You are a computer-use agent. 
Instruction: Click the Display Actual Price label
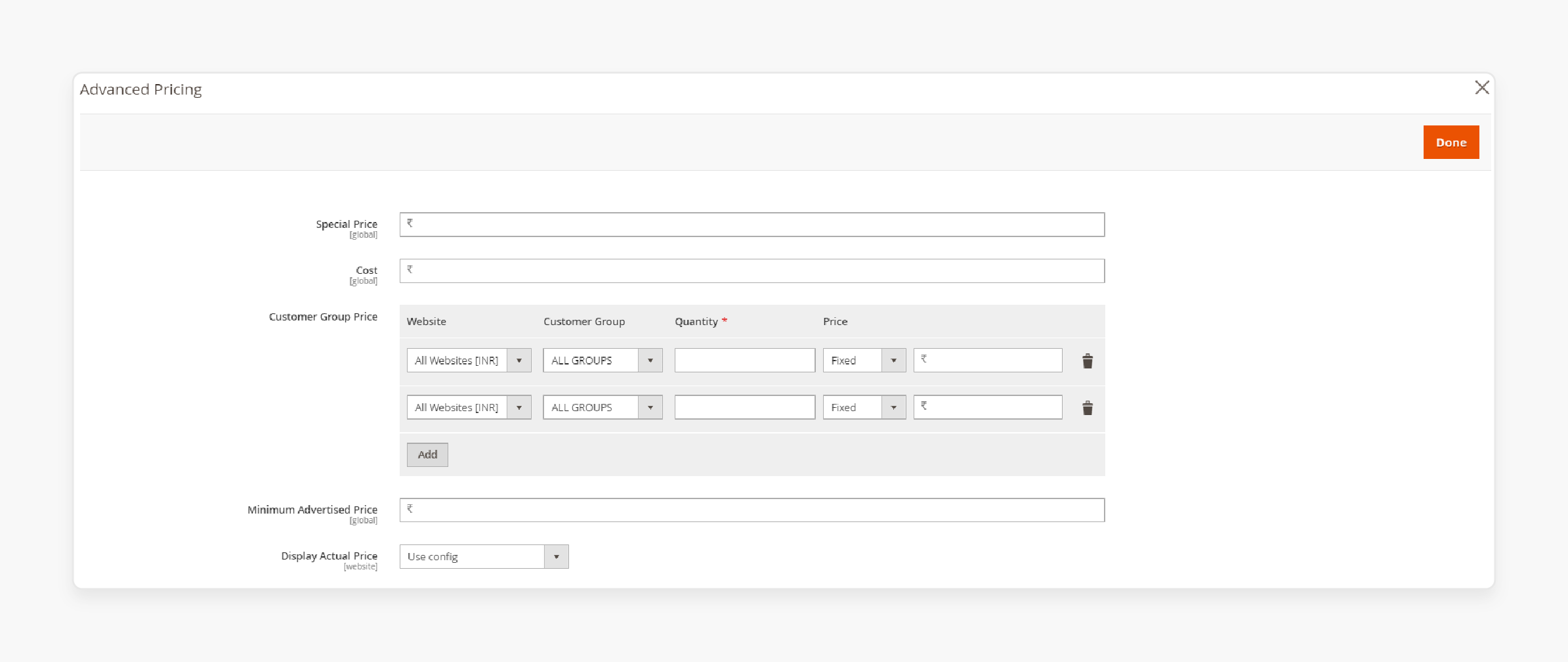[x=329, y=556]
